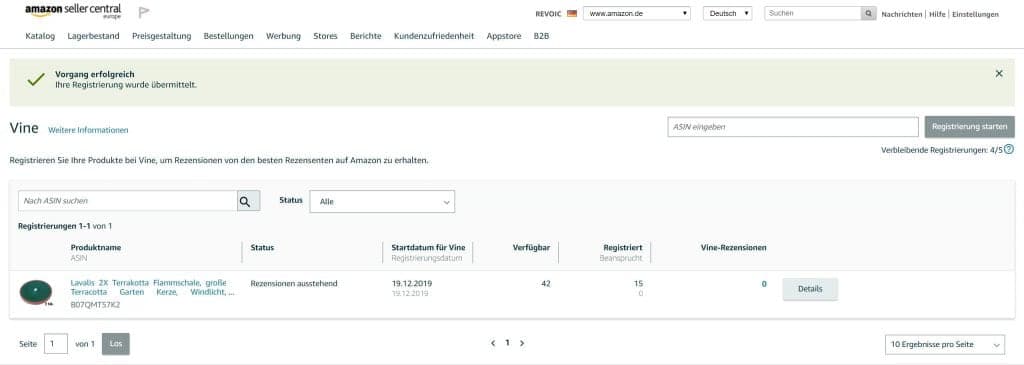
Task: Click the Nachrichten link
Action: 902,14
